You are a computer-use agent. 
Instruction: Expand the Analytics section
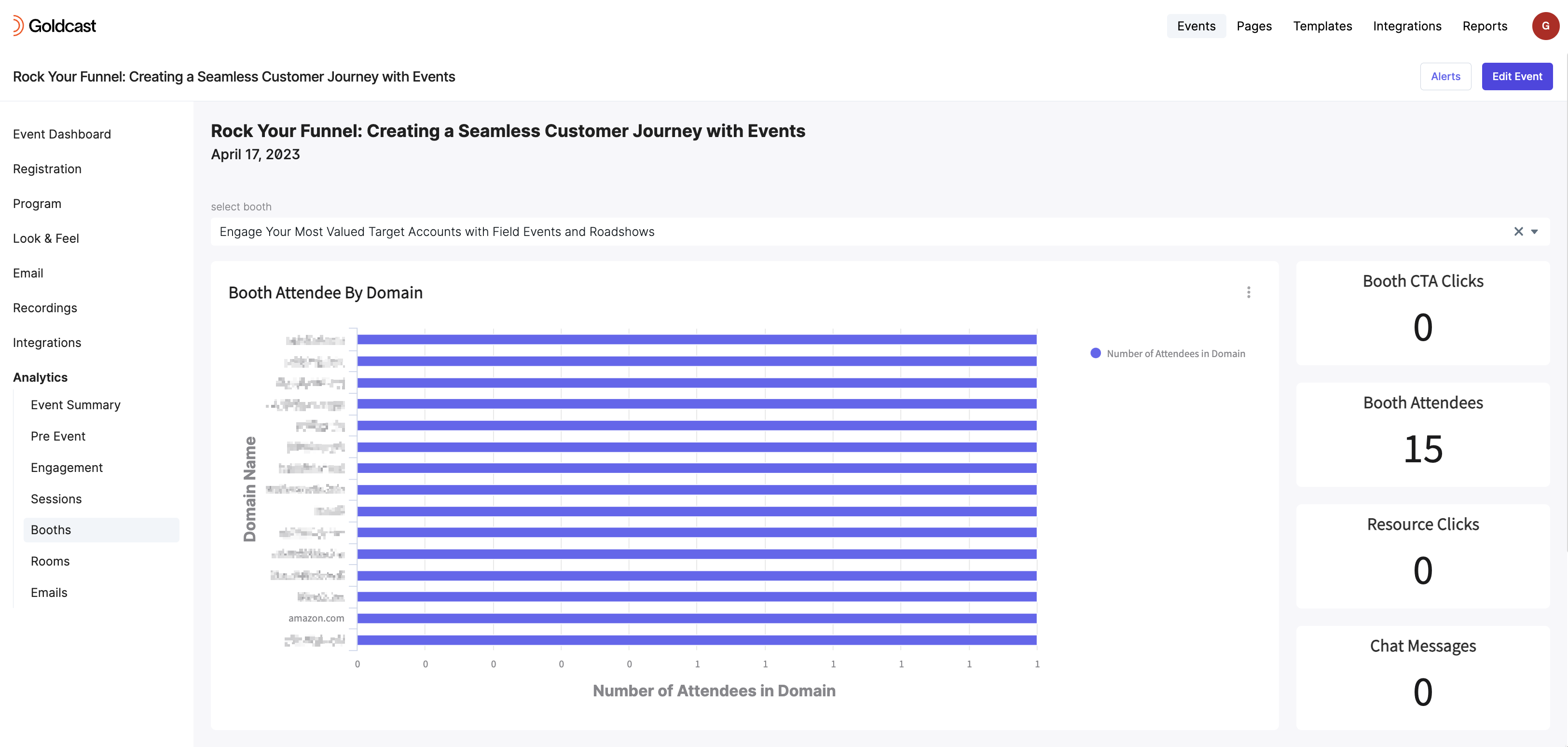(x=40, y=377)
